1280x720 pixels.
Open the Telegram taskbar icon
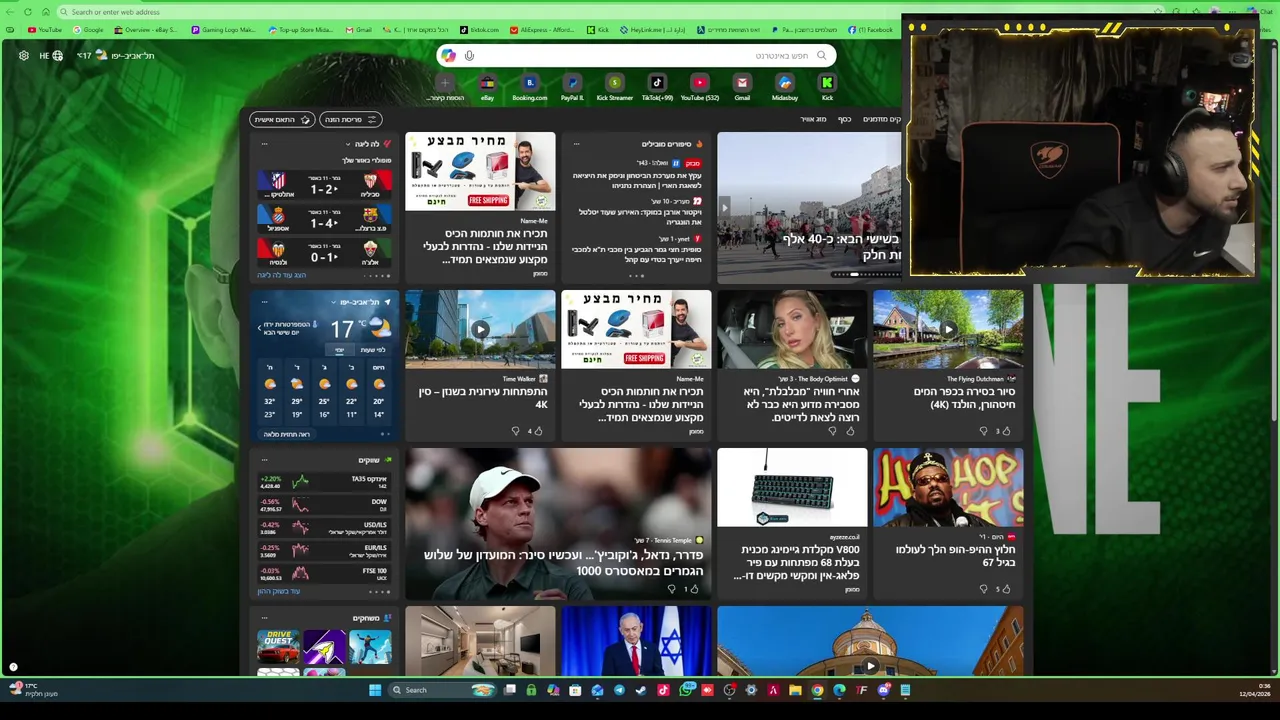coord(619,690)
